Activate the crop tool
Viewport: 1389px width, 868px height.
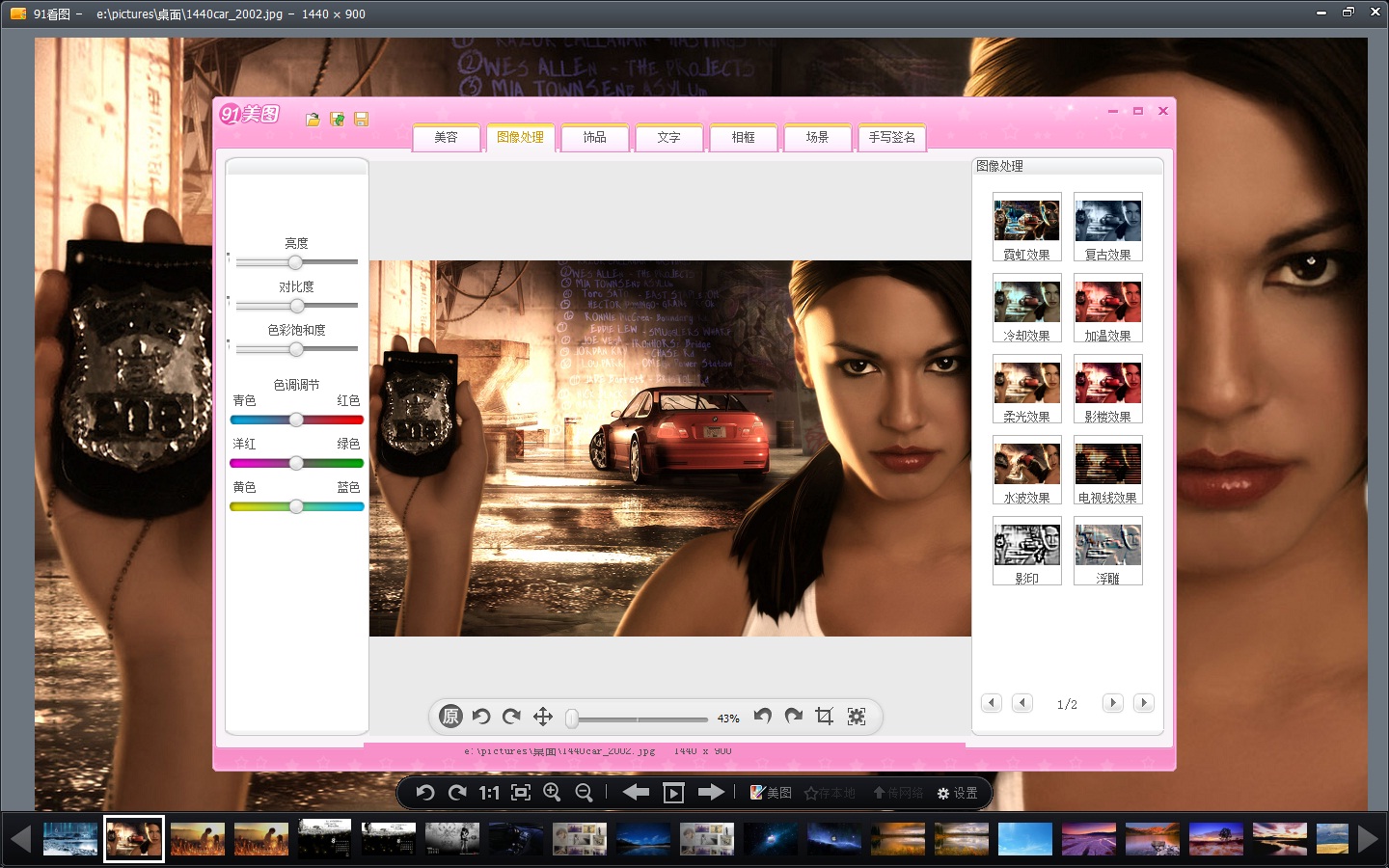825,716
